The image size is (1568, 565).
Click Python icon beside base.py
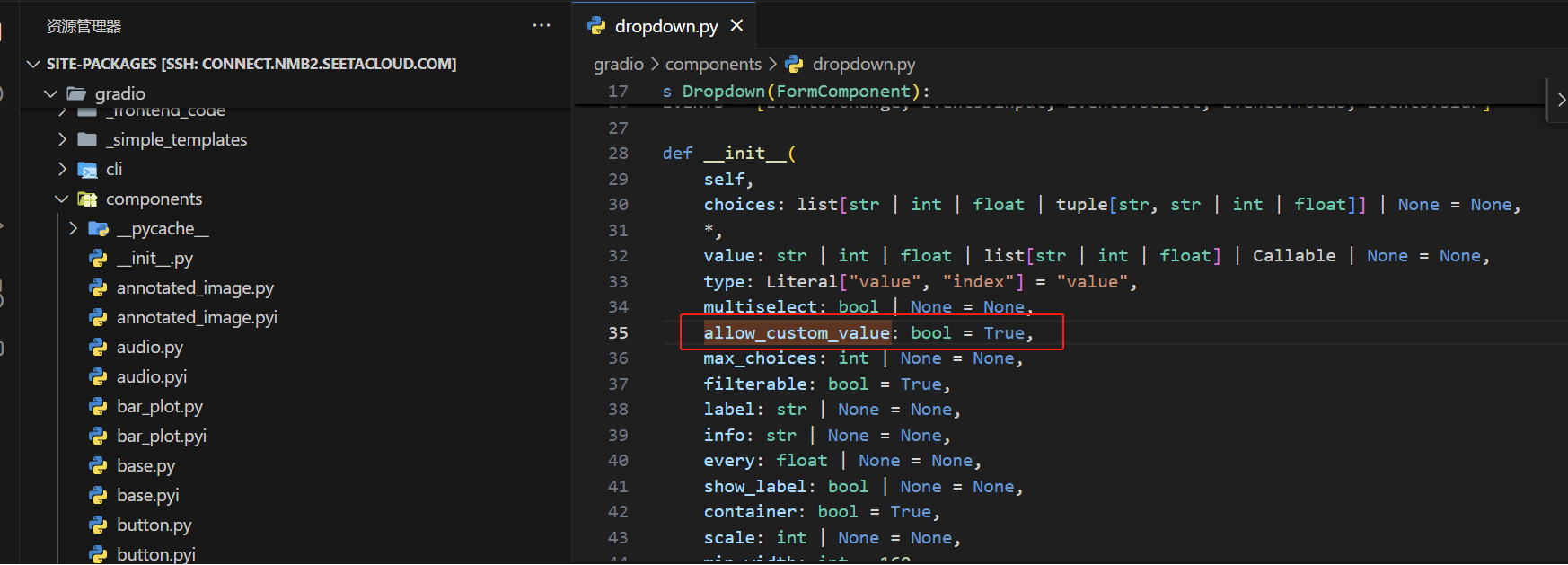coord(98,465)
